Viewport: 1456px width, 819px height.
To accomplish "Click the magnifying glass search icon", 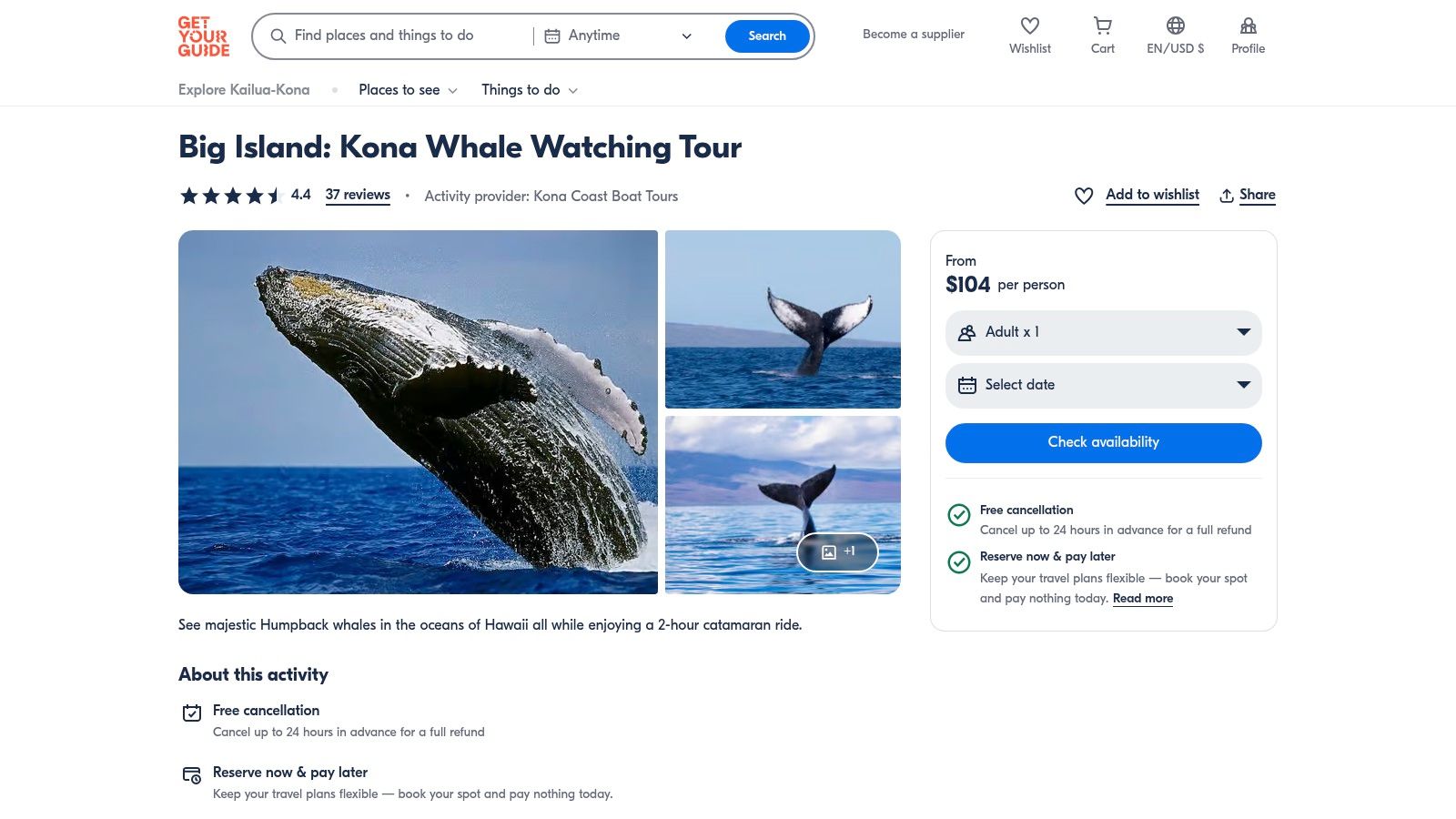I will point(278,35).
